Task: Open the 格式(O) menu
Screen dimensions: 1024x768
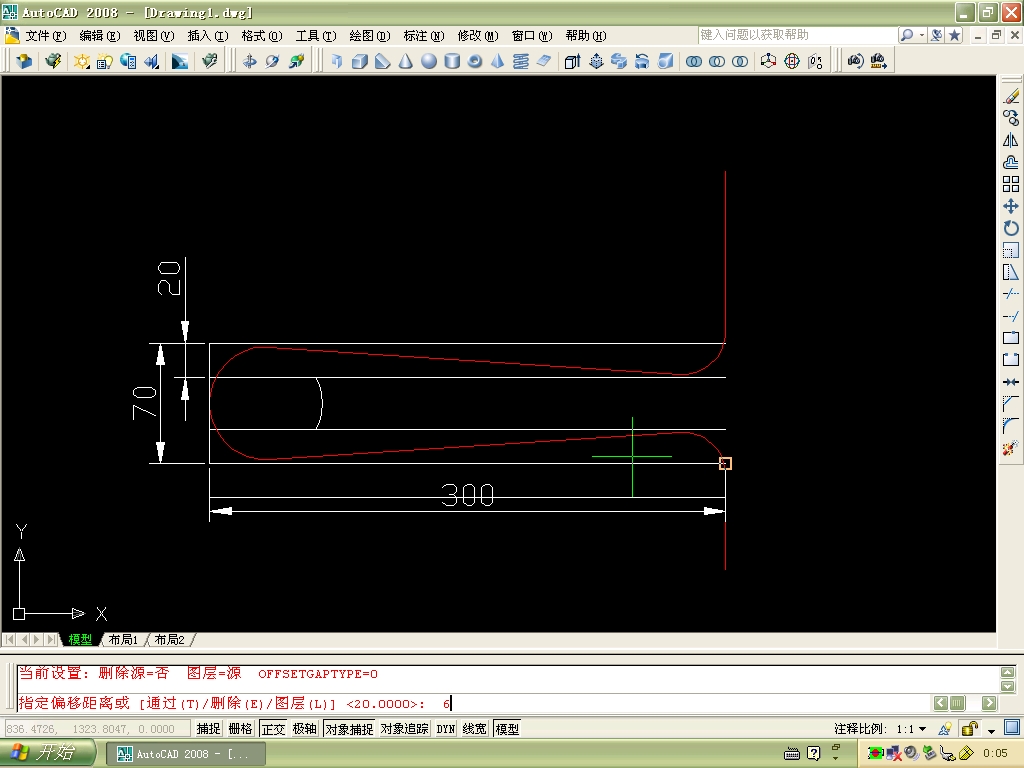Action: coord(262,36)
